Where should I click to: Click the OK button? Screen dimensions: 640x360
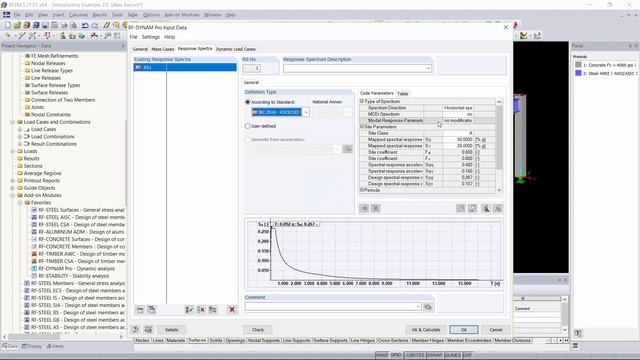coord(464,329)
